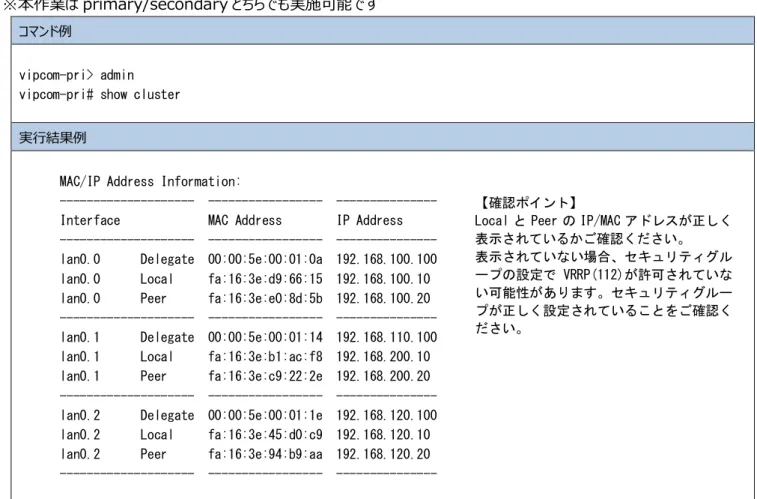Click the コマンド例 header text
757x499 pixels.
[x=45, y=31]
